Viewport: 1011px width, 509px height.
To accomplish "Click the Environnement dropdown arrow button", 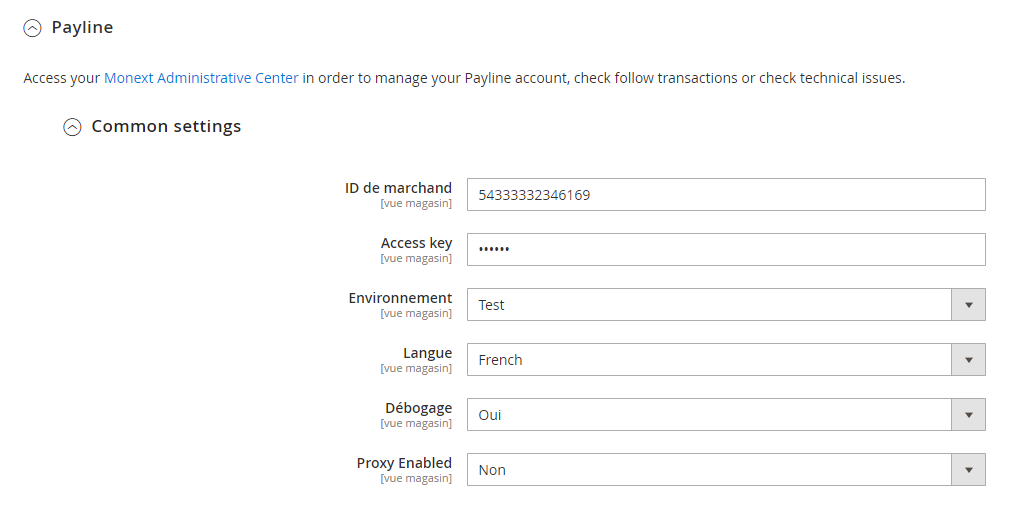I will point(968,305).
